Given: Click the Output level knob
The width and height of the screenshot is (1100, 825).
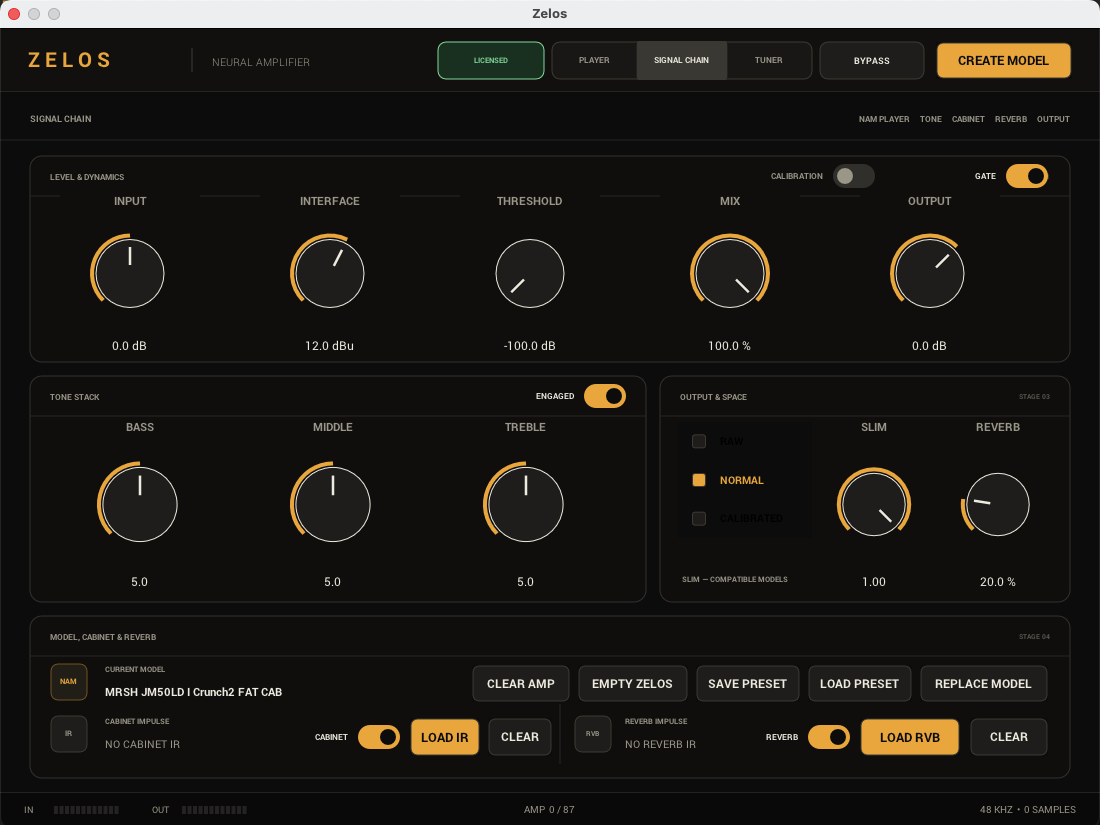Looking at the screenshot, I should (x=930, y=274).
